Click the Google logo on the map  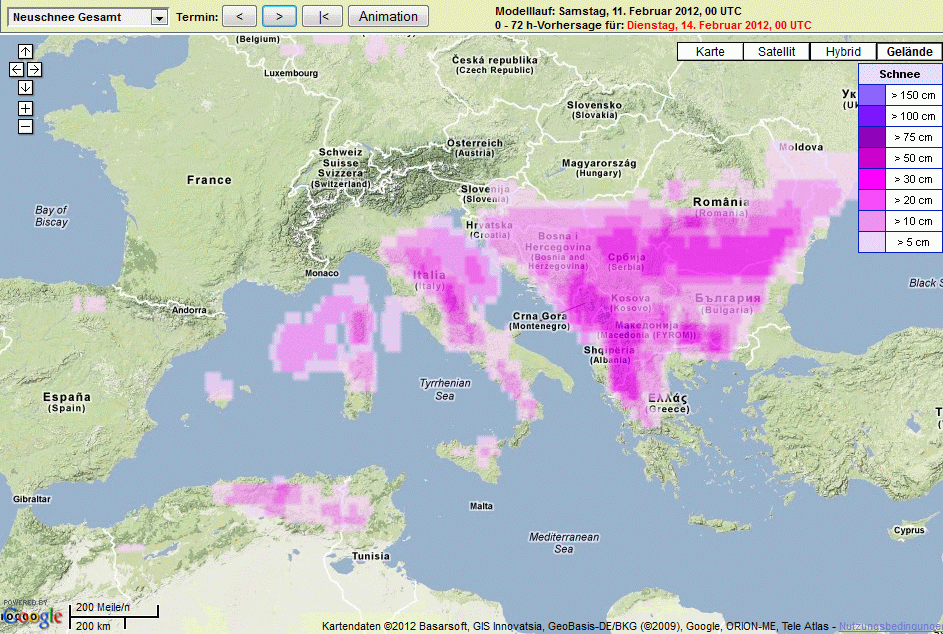pos(31,616)
